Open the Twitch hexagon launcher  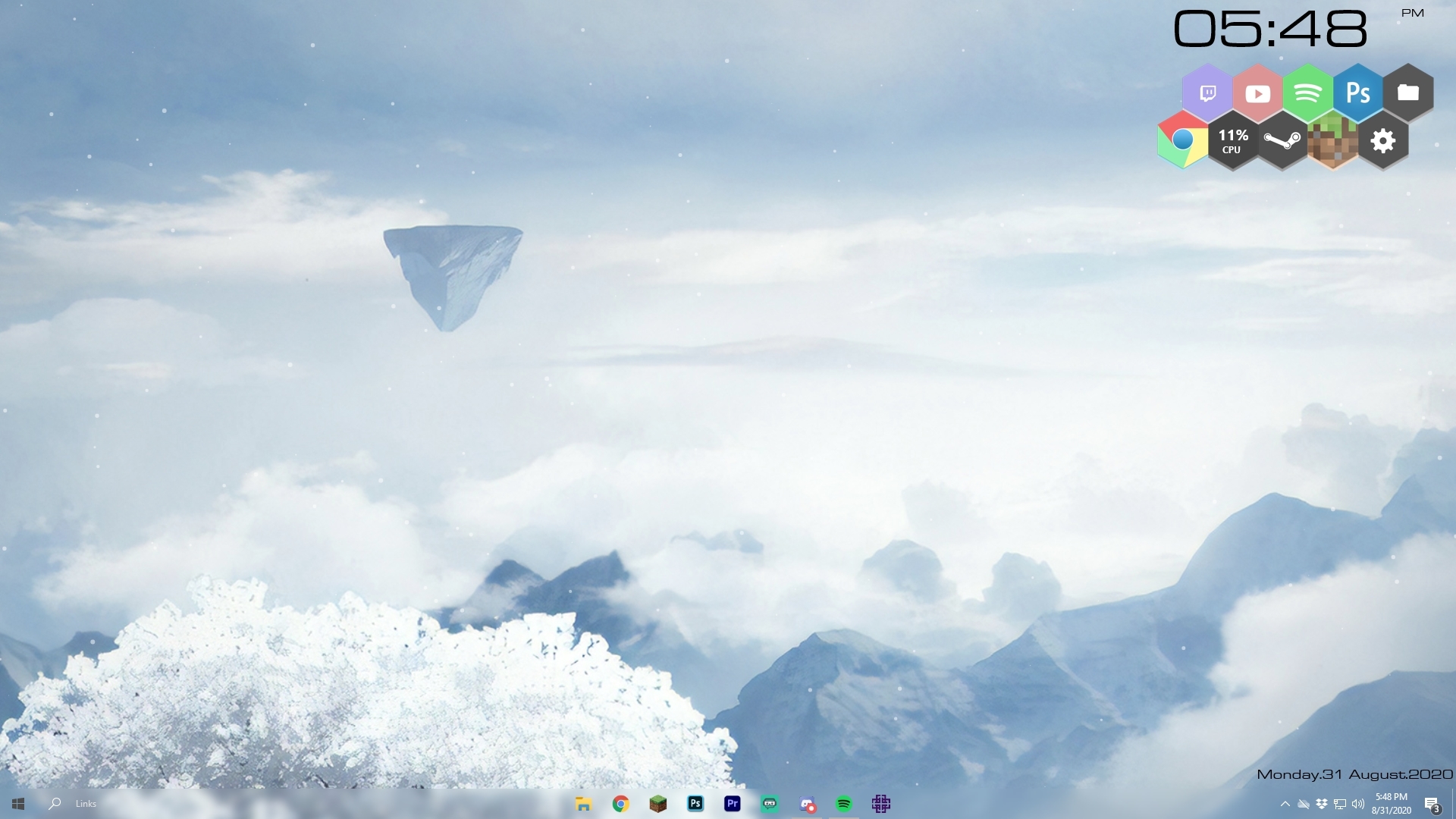click(x=1207, y=93)
